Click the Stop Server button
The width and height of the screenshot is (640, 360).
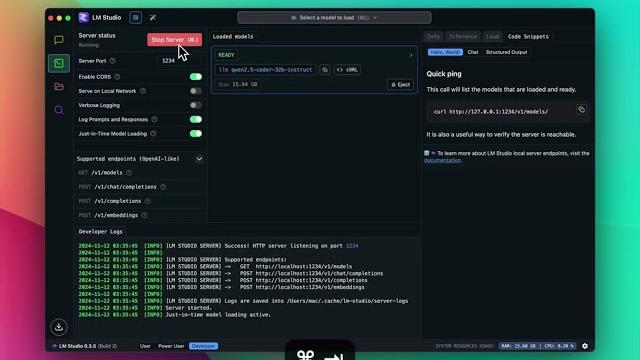pyautogui.click(x=175, y=40)
